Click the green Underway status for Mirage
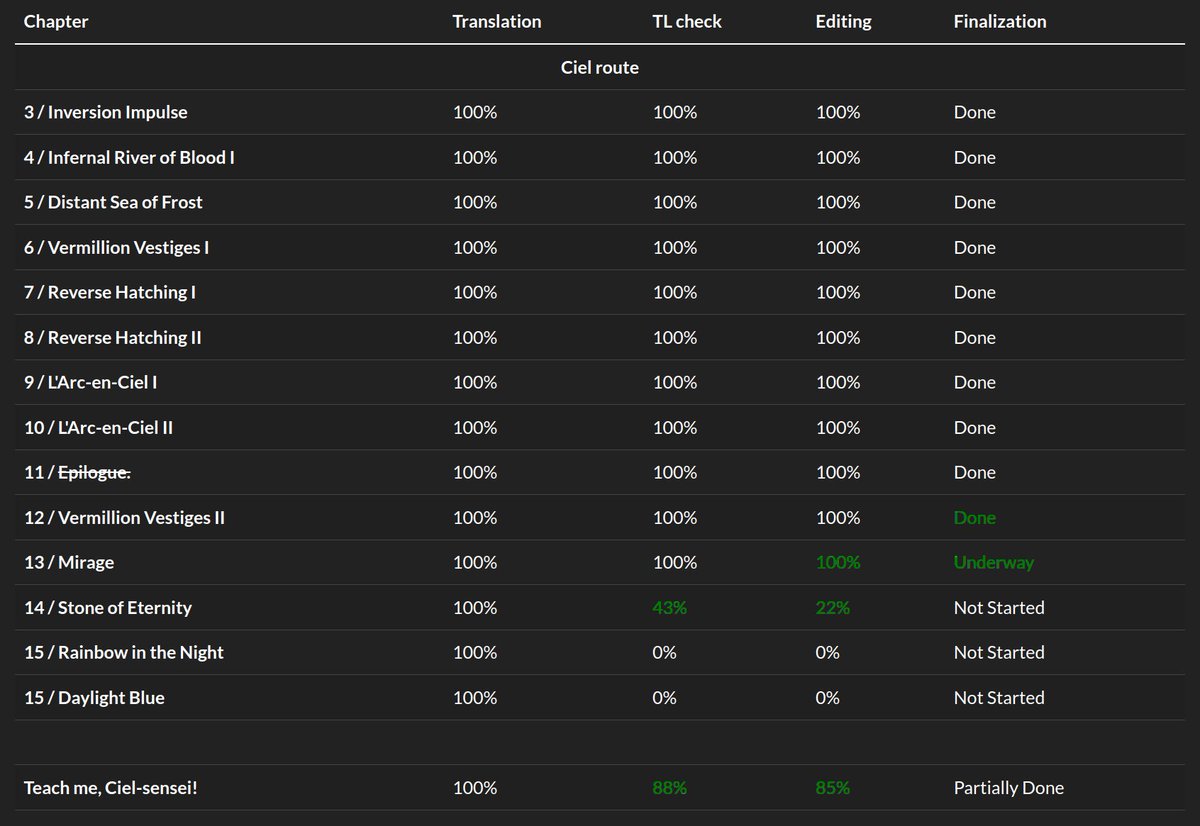Viewport: 1200px width, 826px height. [994, 562]
